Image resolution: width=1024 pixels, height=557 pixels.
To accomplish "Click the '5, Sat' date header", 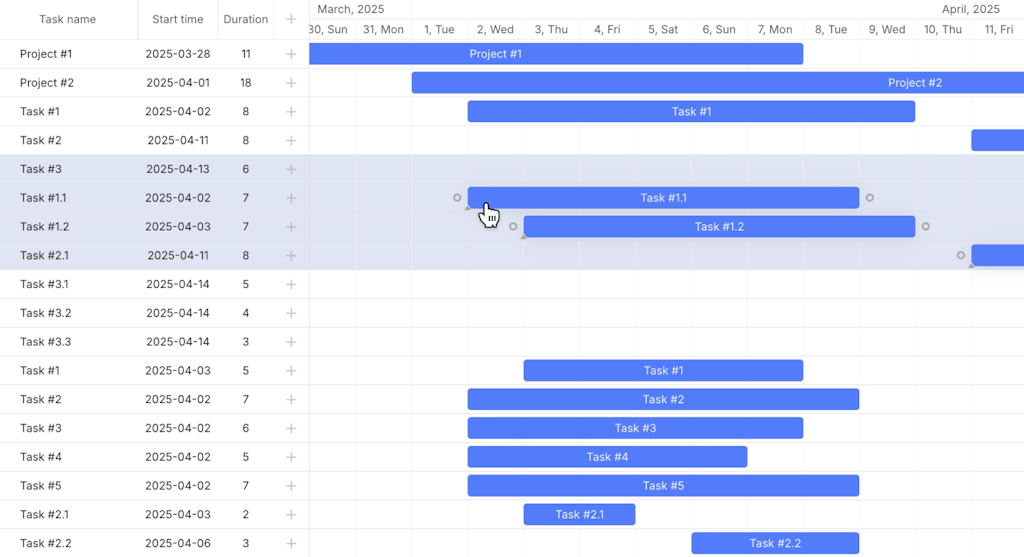I will pos(663,29).
